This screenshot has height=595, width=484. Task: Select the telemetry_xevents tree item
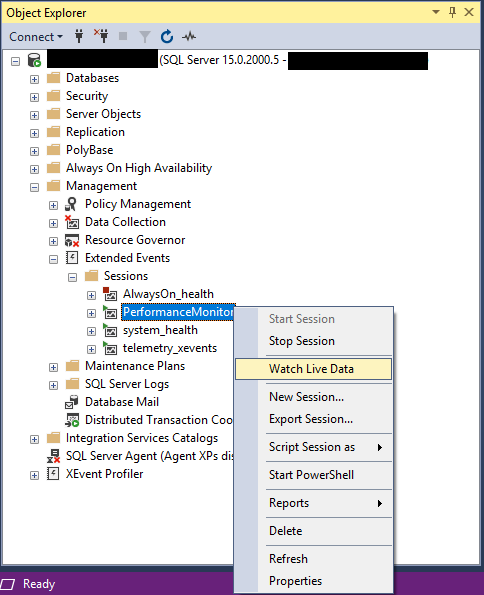tap(170, 348)
